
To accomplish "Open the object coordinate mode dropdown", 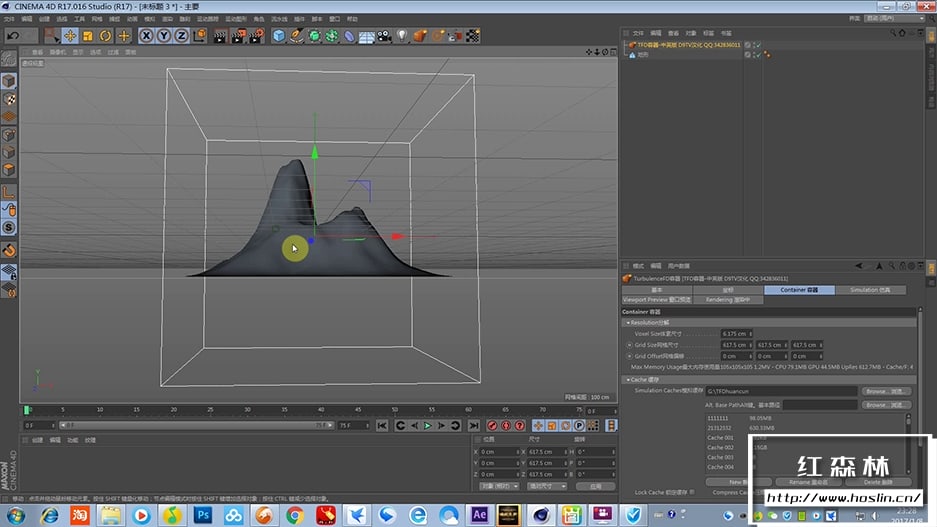I will click(499, 486).
